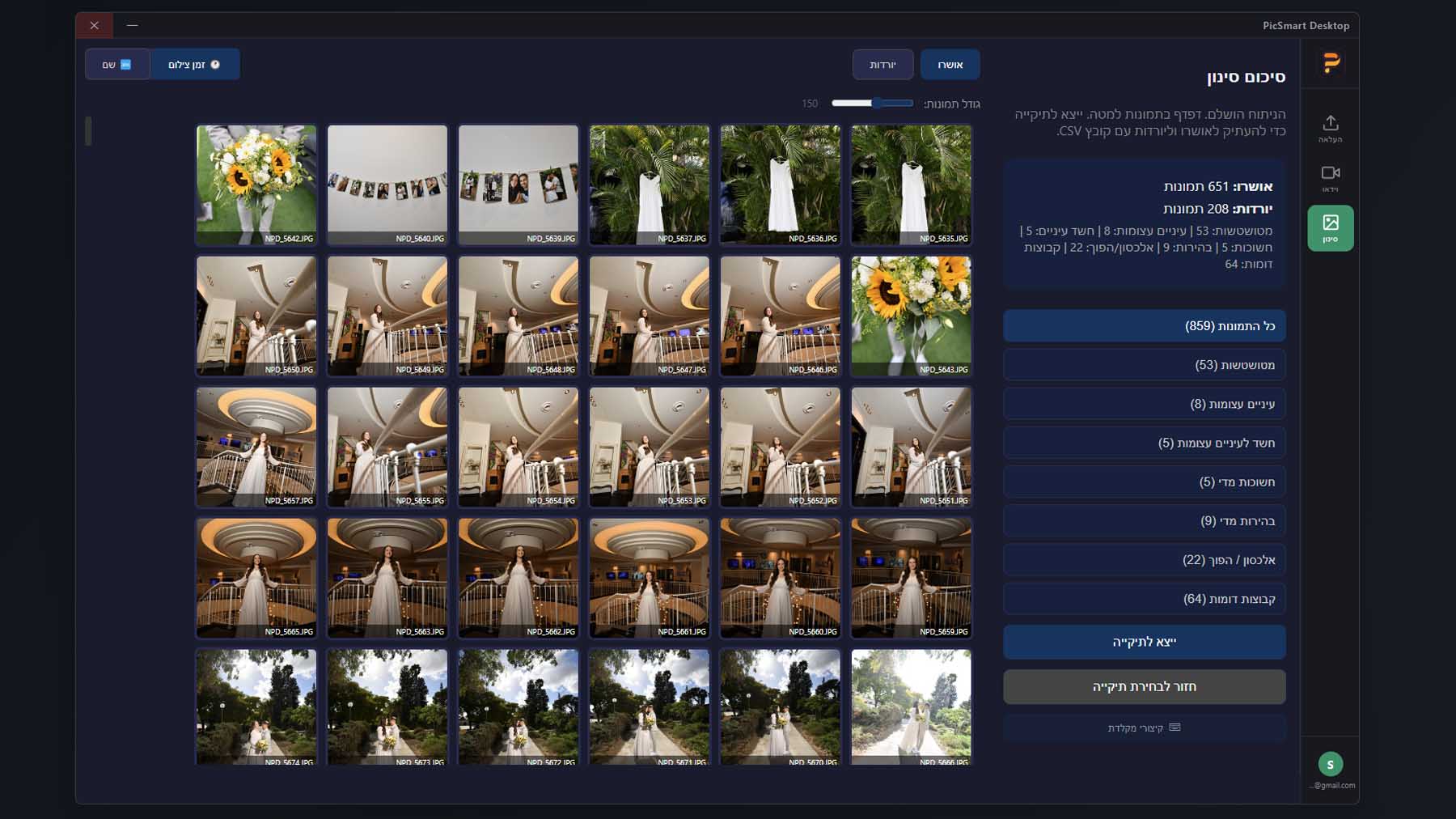The image size is (1456, 819).
Task: Switch to the approved (אושרו) tab
Action: coord(950,65)
